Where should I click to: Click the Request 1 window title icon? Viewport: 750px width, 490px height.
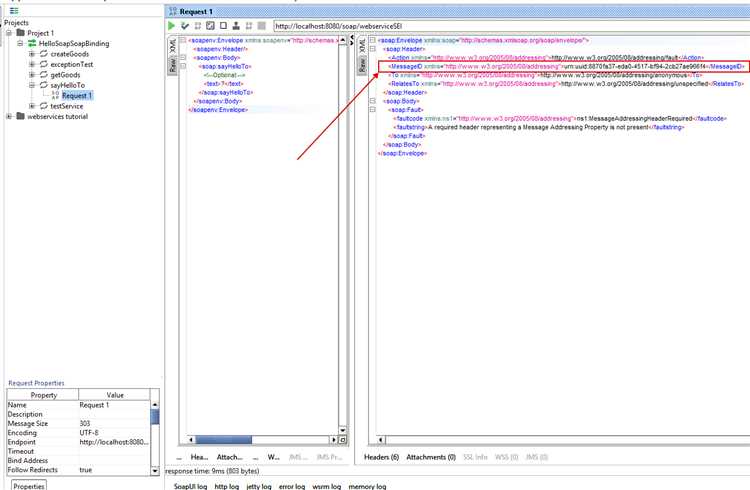pyautogui.click(x=173, y=11)
